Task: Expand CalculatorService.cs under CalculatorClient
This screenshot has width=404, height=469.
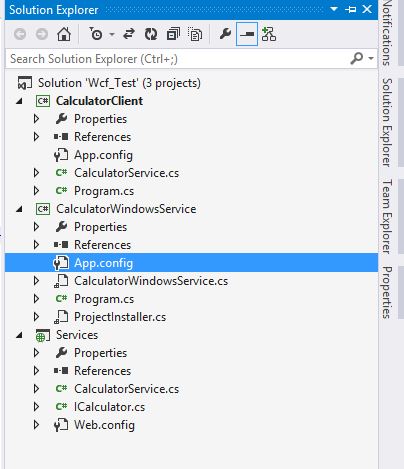Action: pos(36,173)
